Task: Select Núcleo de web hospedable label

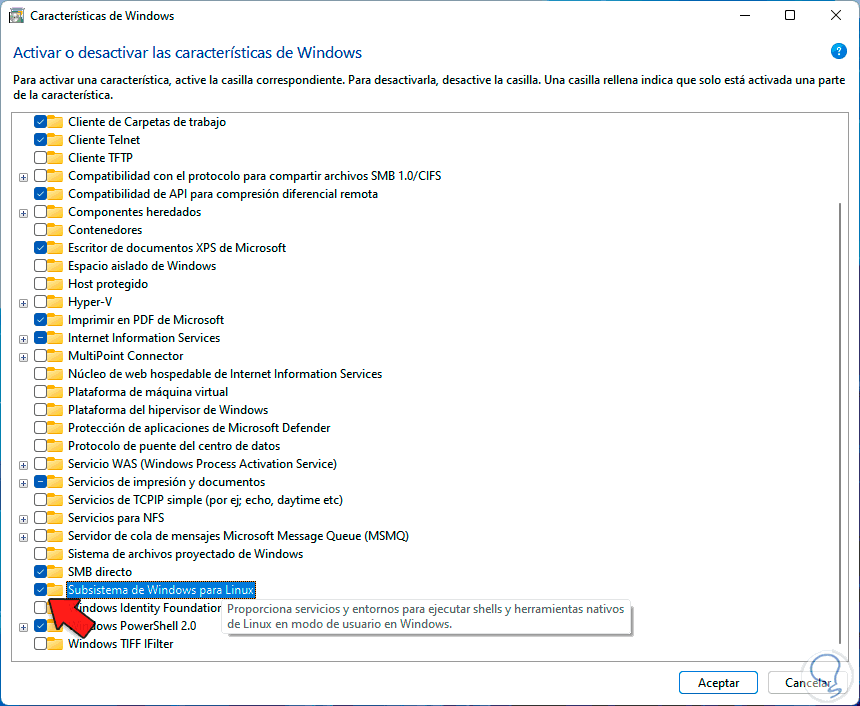Action: (x=225, y=374)
